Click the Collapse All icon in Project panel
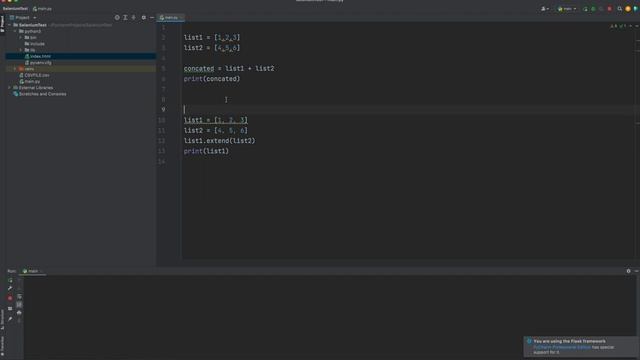Viewport: 640px width, 360px height. tap(133, 18)
